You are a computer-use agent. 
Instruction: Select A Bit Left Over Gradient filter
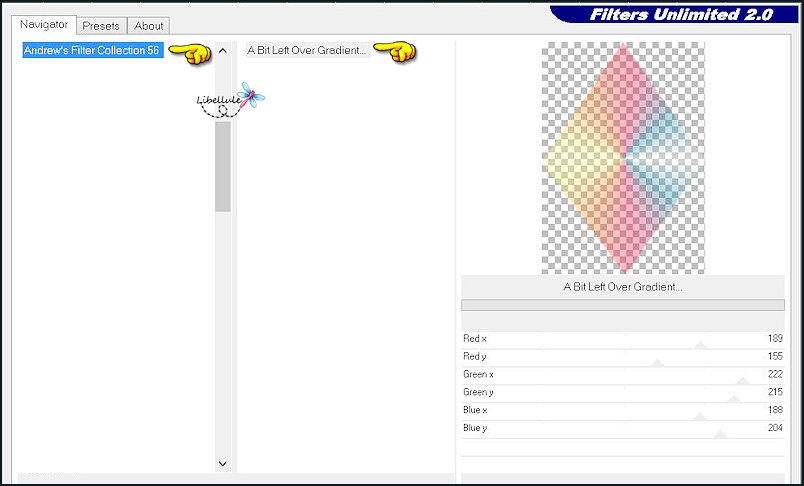(308, 50)
